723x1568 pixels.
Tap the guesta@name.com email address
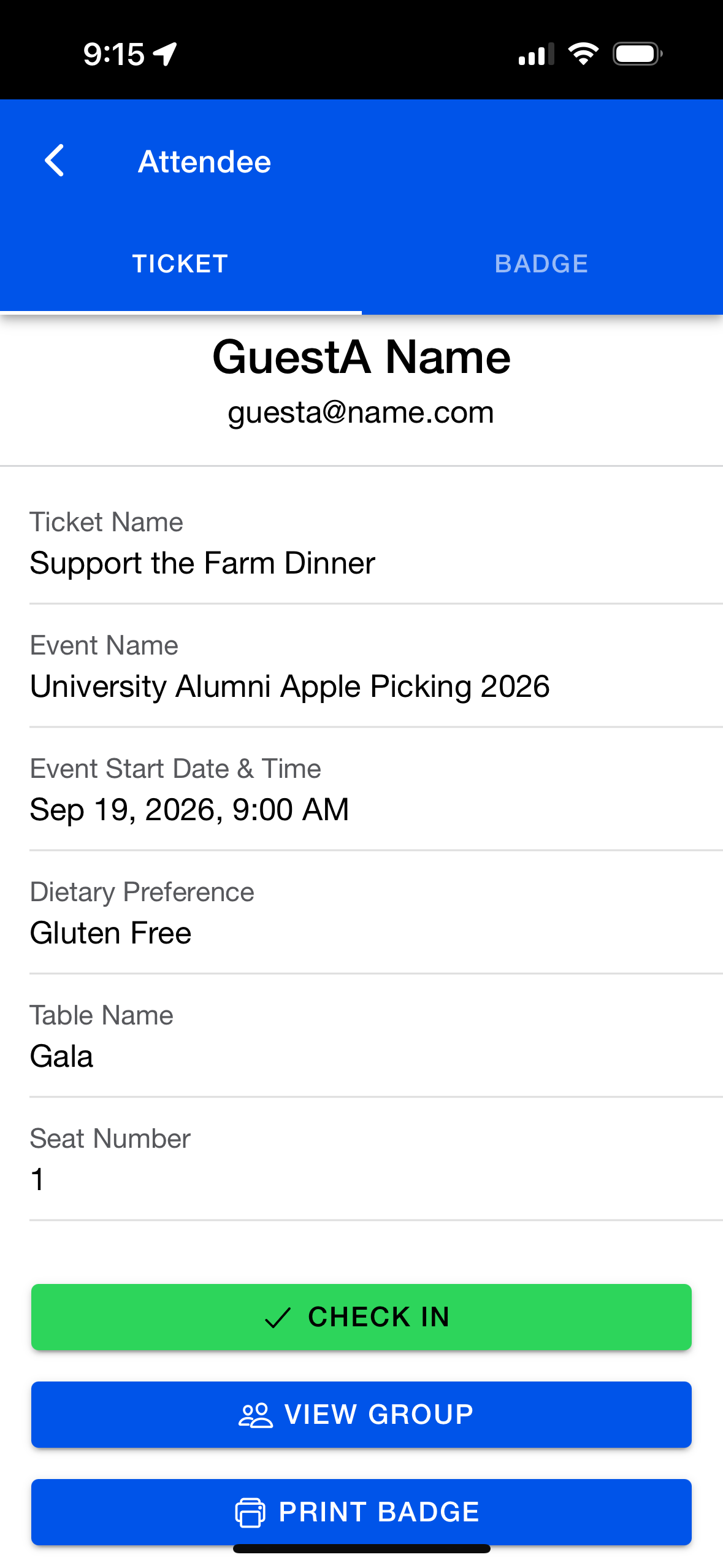361,412
